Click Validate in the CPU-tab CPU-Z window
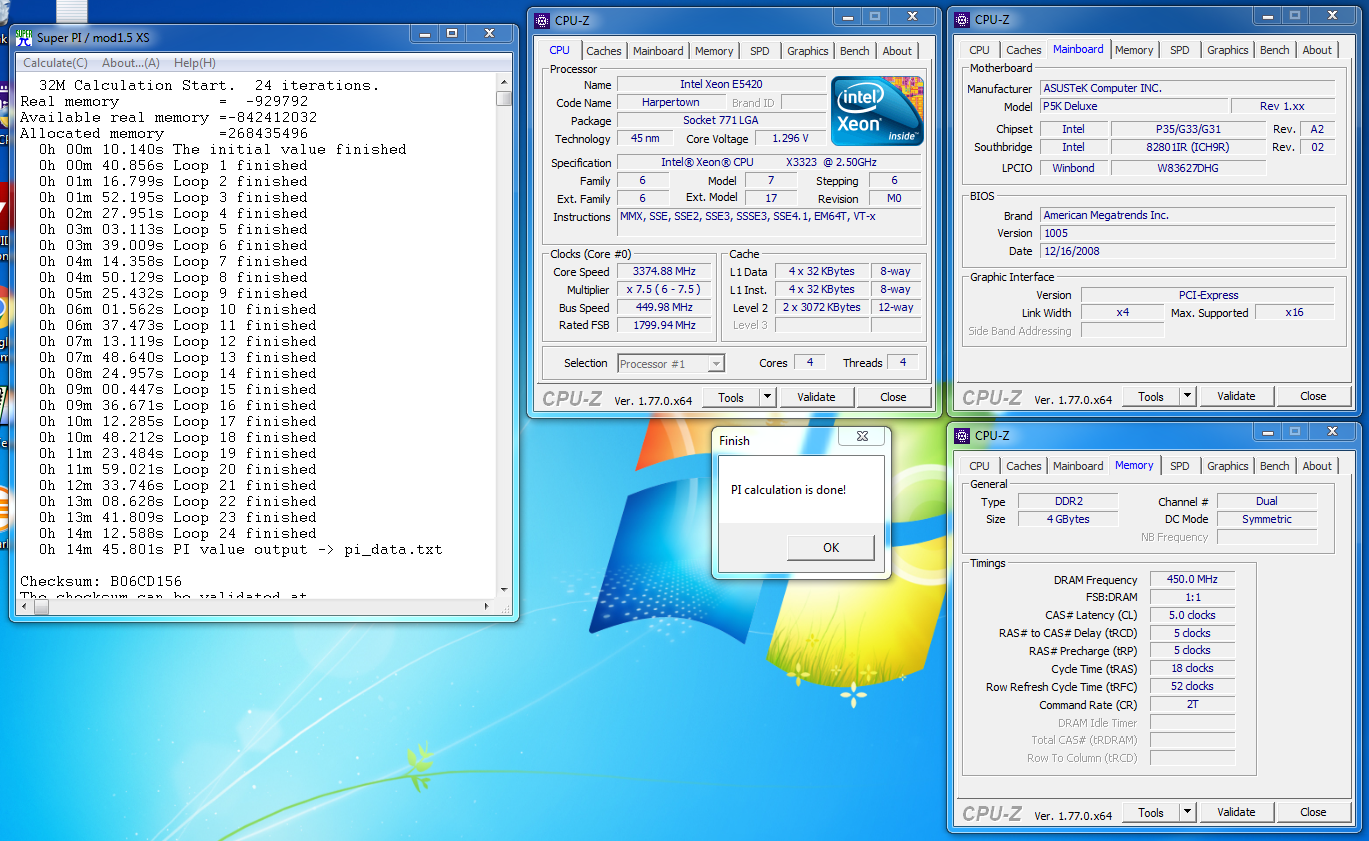Viewport: 1369px width, 841px height. [816, 397]
